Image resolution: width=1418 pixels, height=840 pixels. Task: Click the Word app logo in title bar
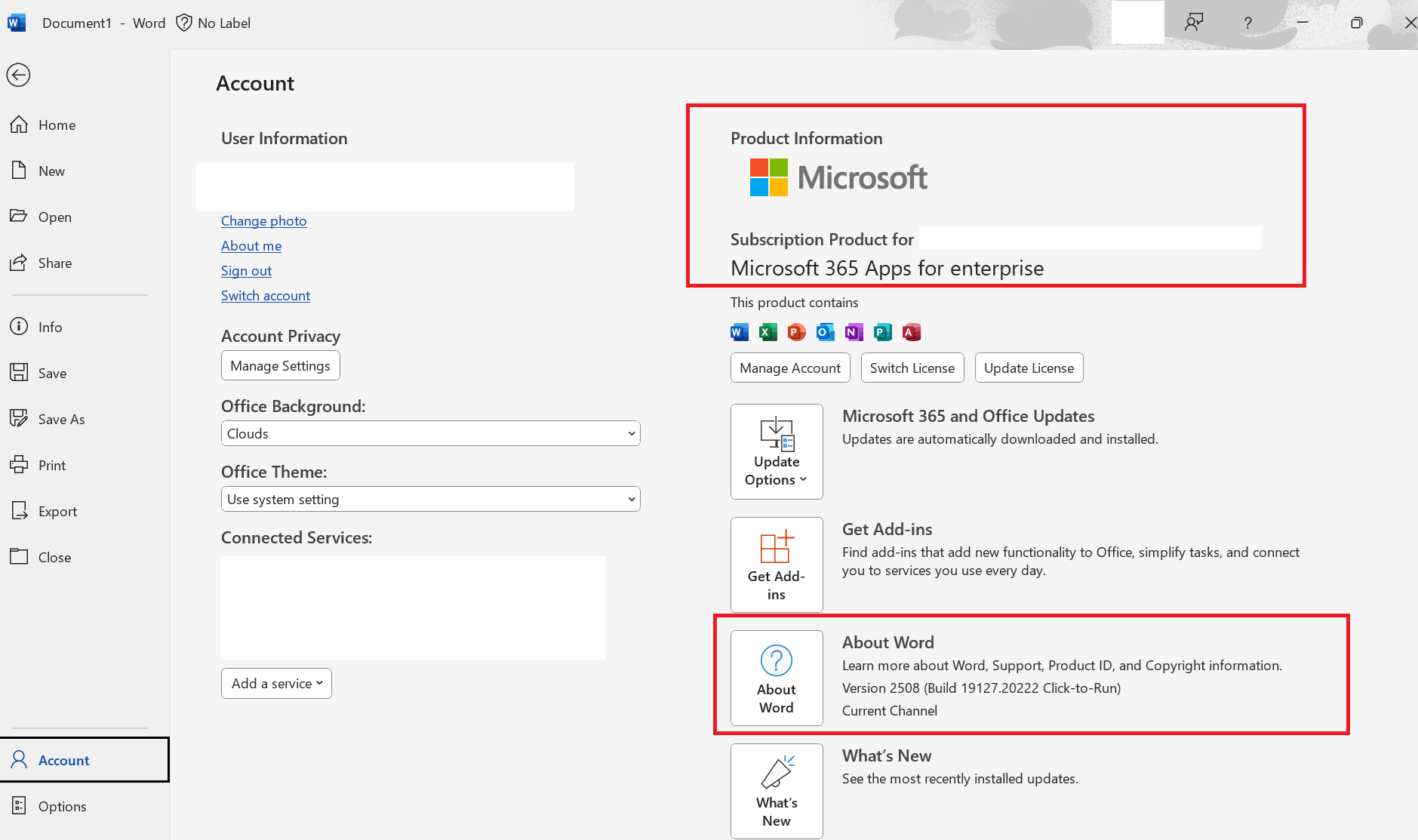pyautogui.click(x=16, y=23)
